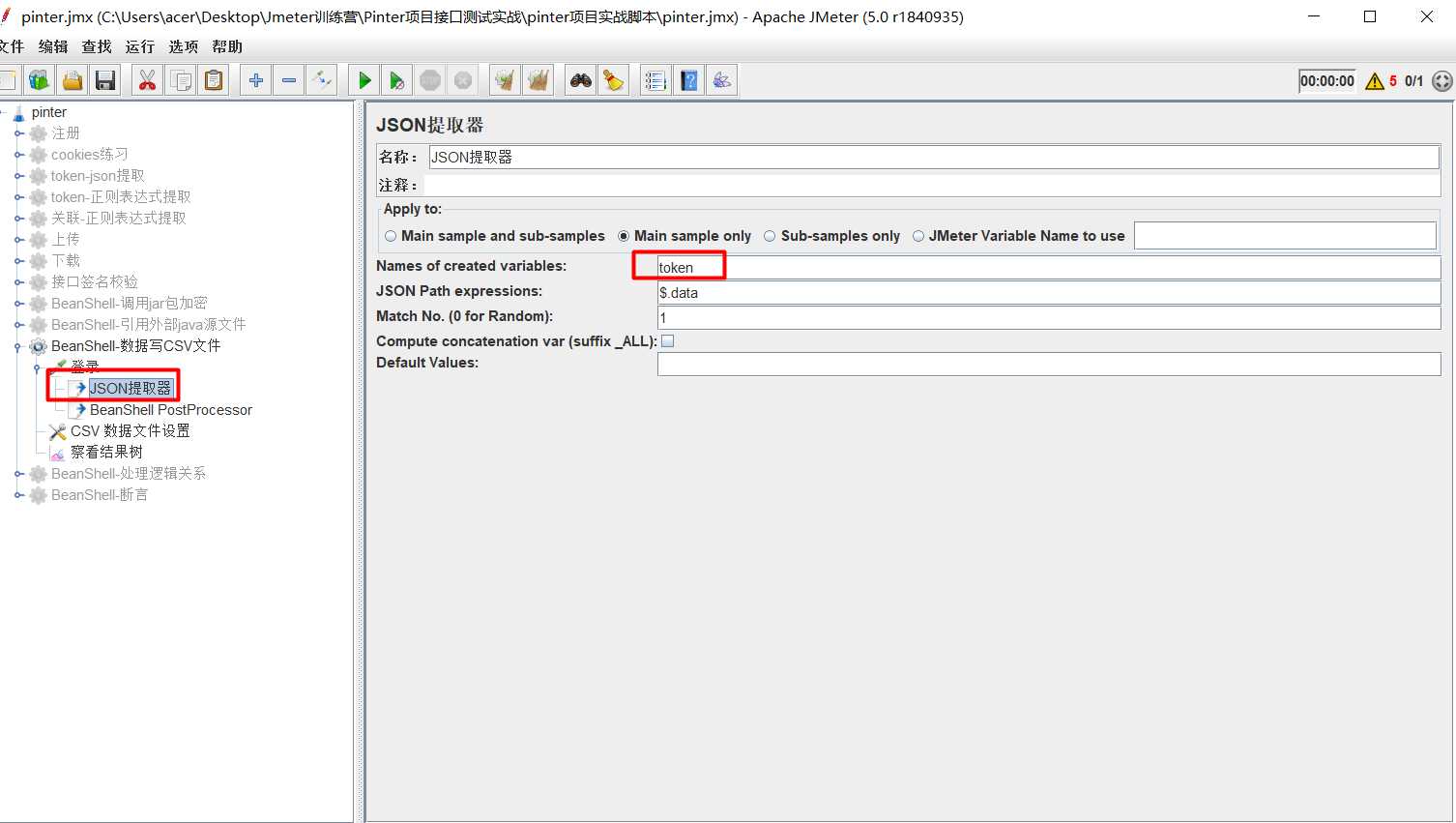
Task: Click the Open file folder icon
Action: coord(72,80)
